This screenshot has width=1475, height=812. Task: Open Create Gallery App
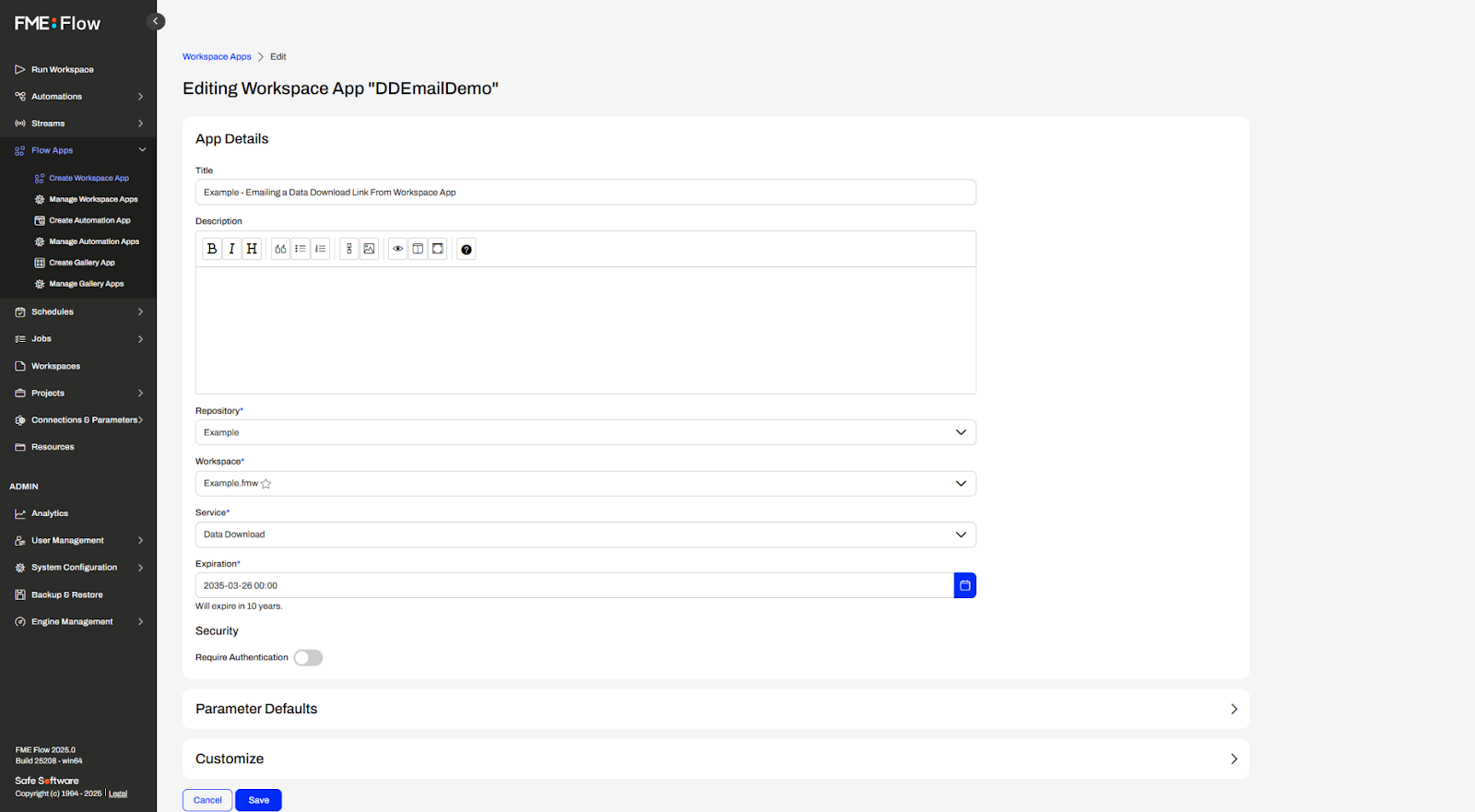[82, 263]
